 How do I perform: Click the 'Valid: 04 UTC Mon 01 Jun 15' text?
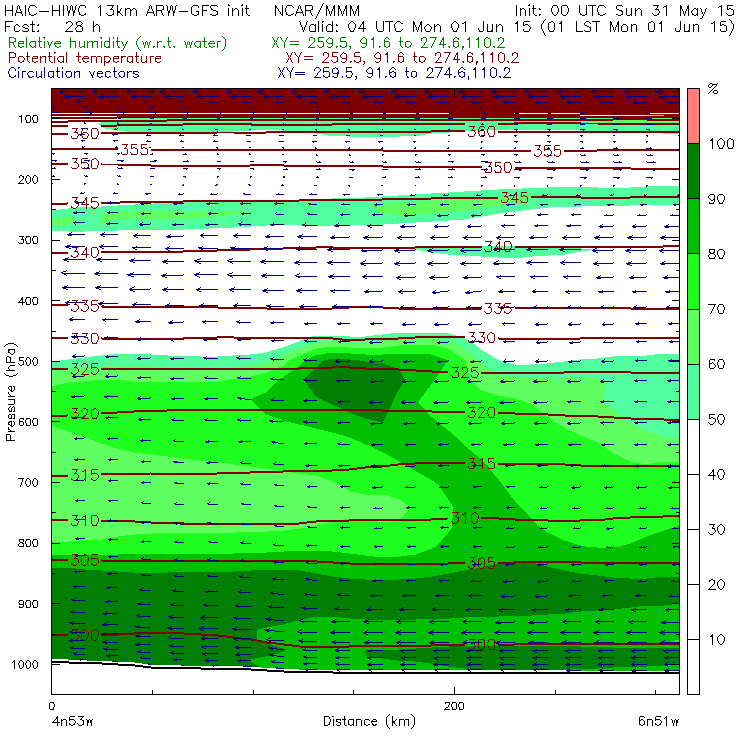[x=417, y=26]
